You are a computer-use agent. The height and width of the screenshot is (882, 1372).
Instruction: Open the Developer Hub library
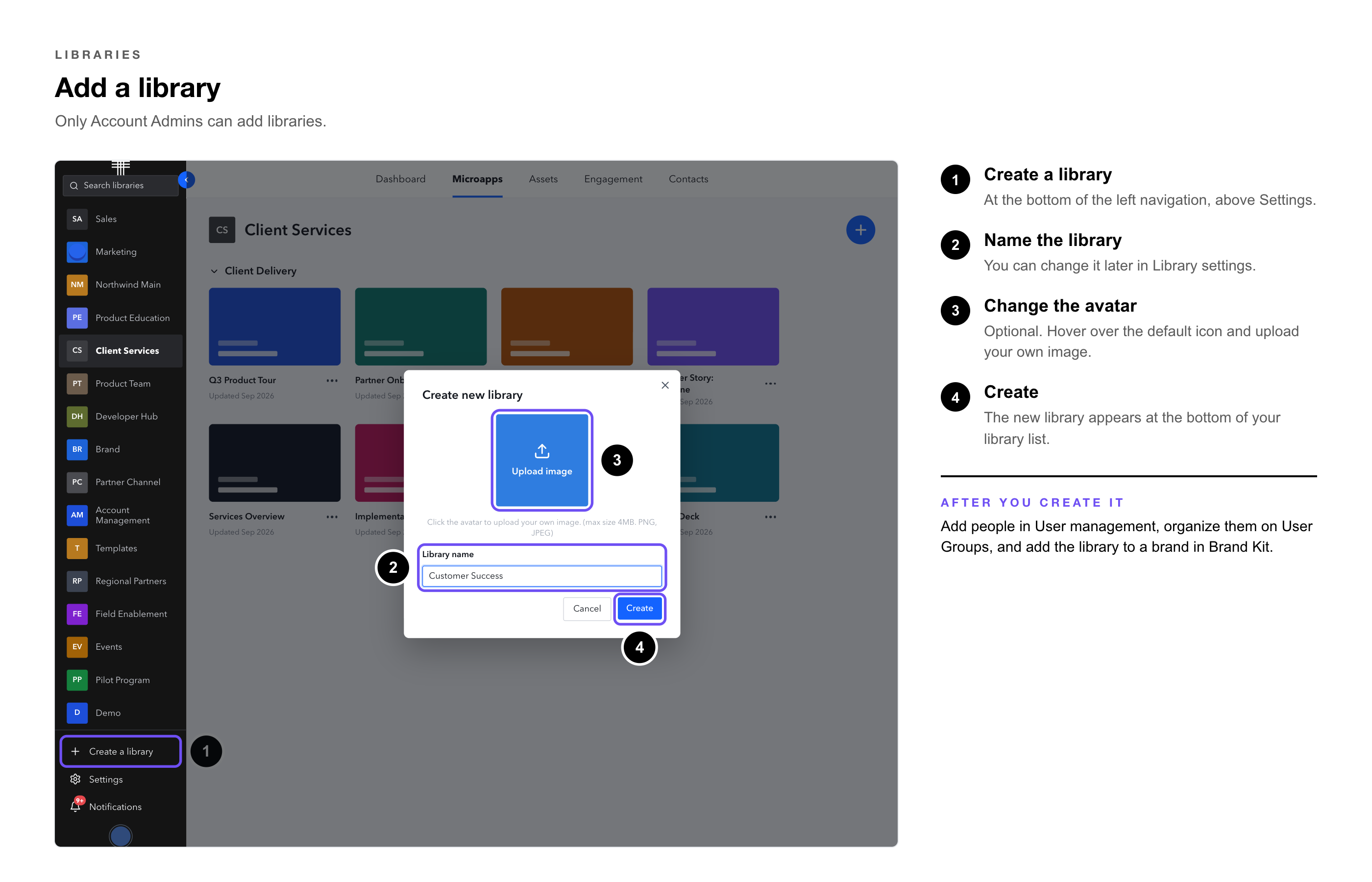(120, 416)
